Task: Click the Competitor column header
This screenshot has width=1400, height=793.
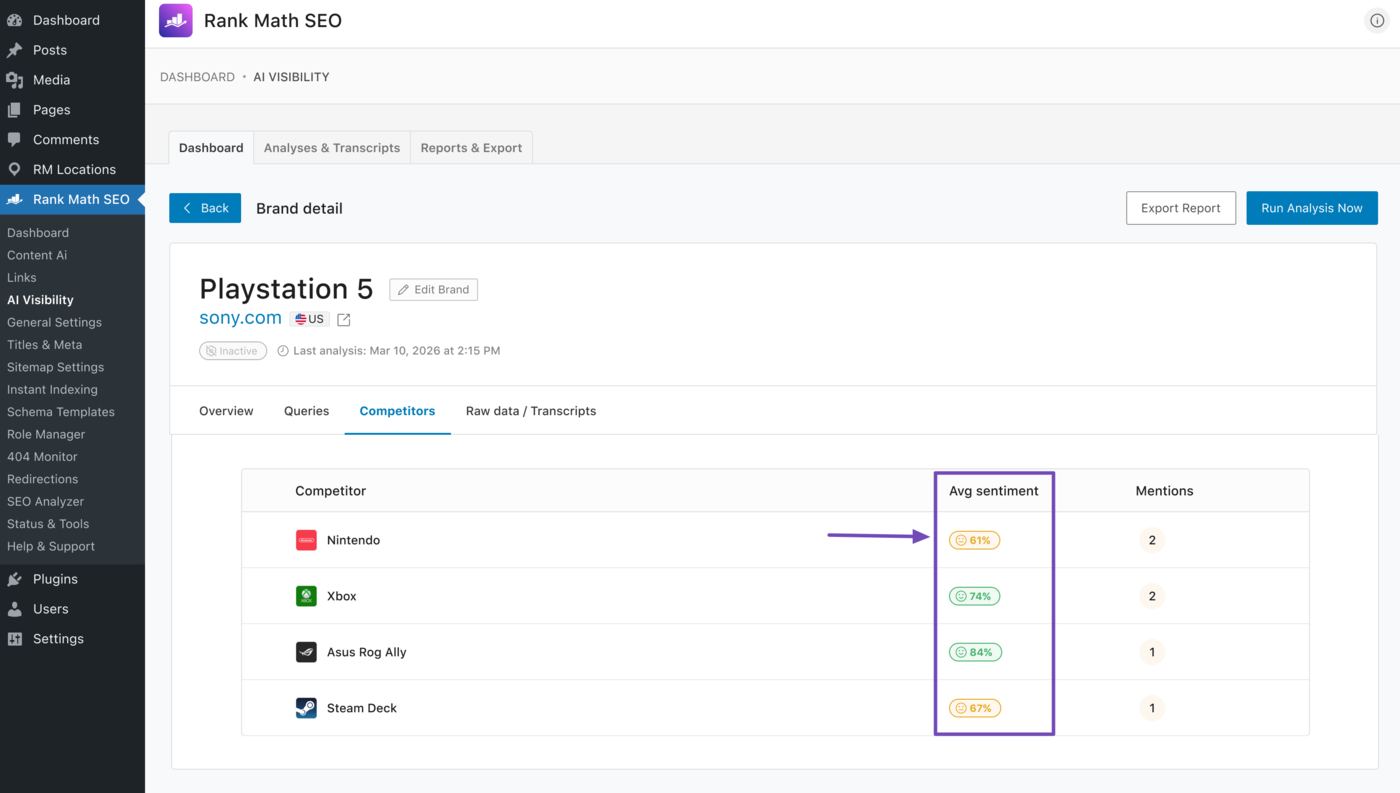Action: (x=330, y=491)
